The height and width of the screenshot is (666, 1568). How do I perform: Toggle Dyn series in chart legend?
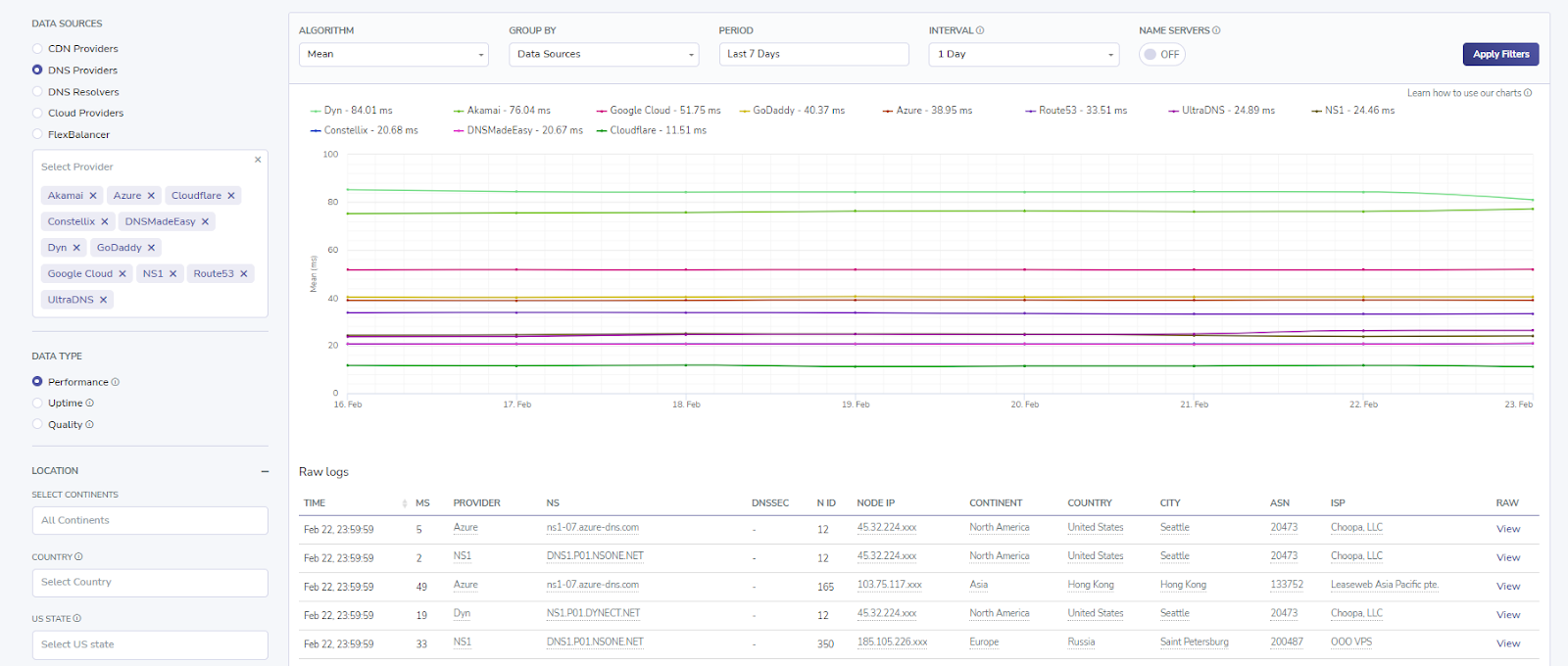(352, 111)
